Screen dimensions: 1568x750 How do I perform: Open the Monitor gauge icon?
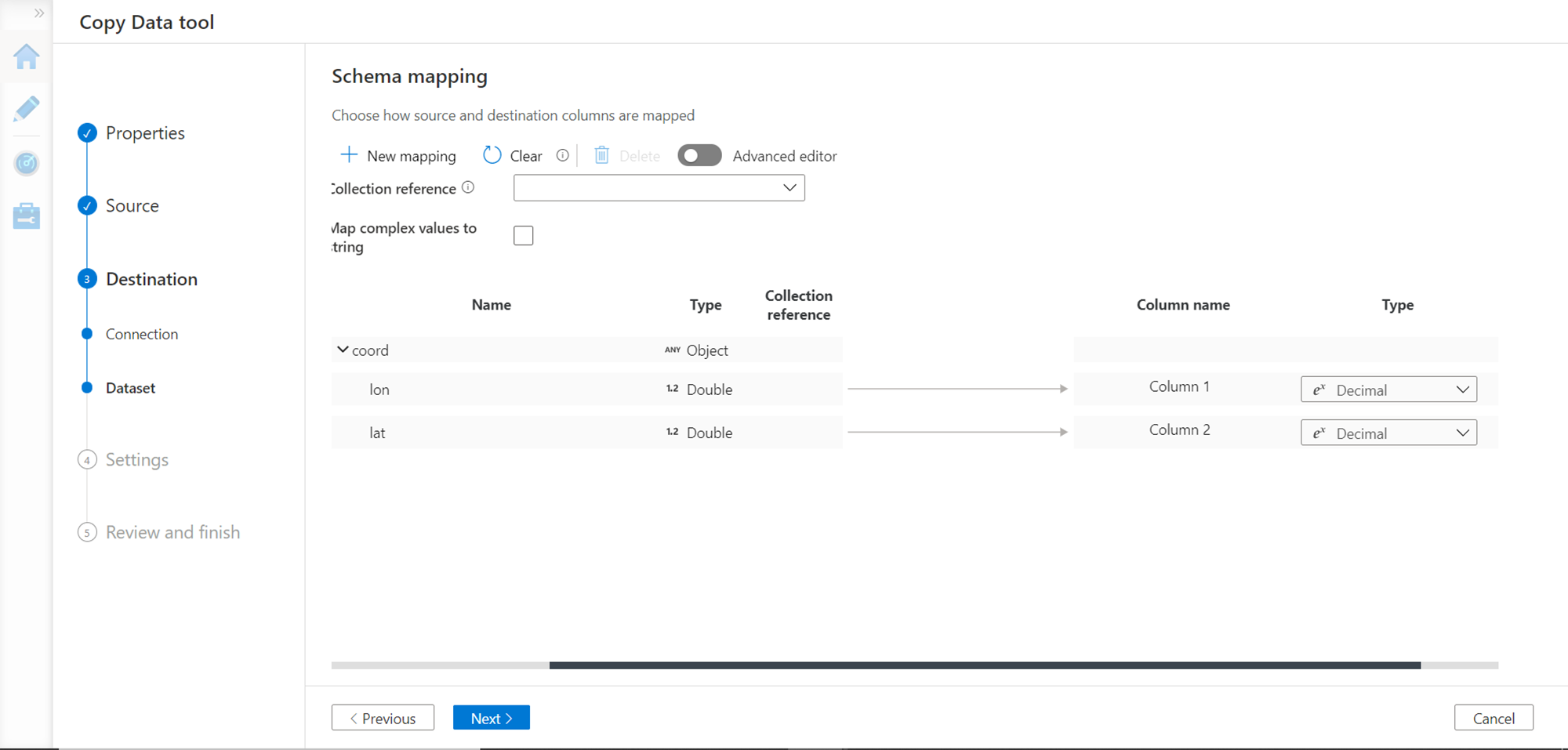tap(27, 163)
